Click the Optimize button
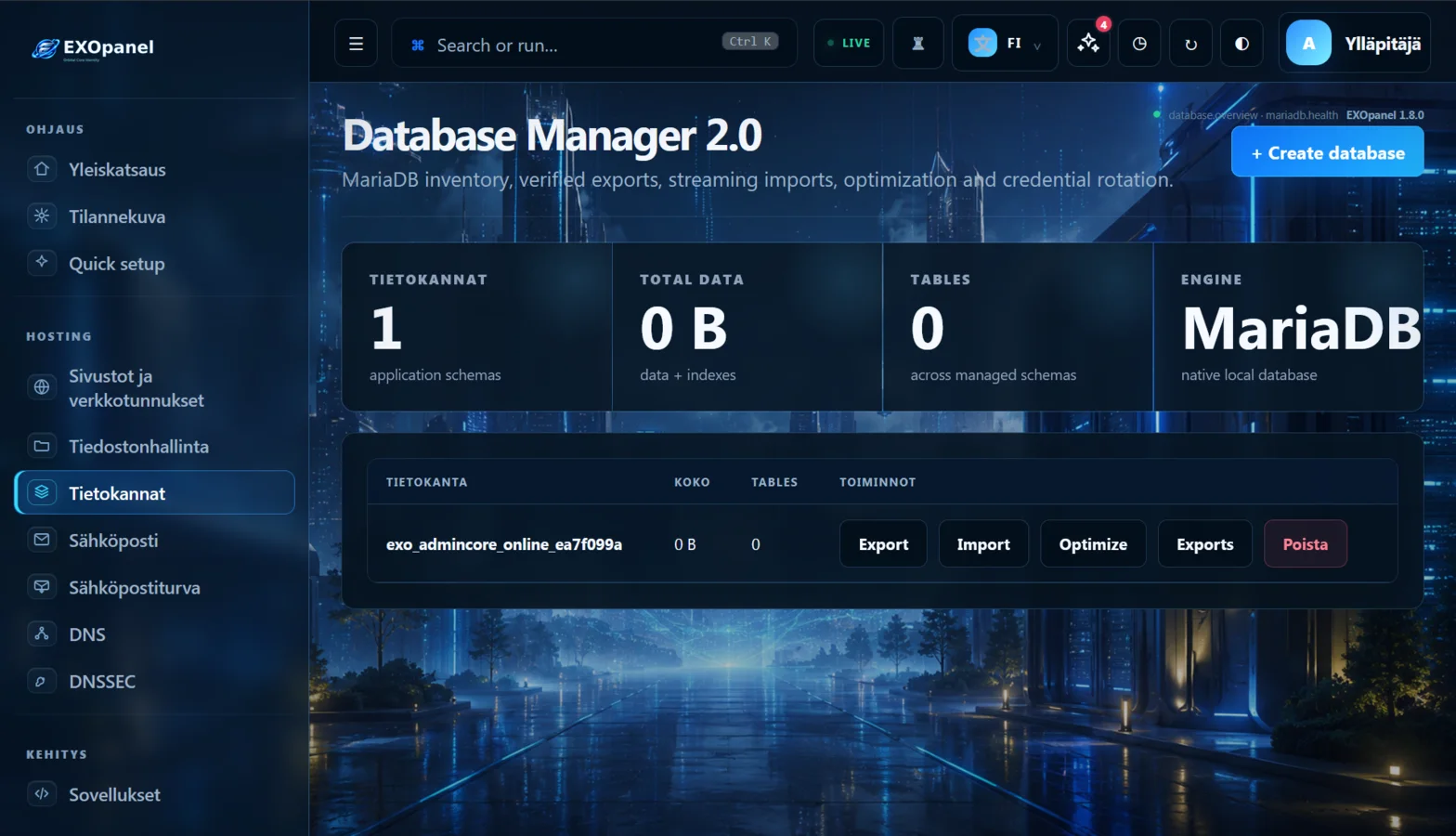Image resolution: width=1456 pixels, height=836 pixels. point(1093,544)
